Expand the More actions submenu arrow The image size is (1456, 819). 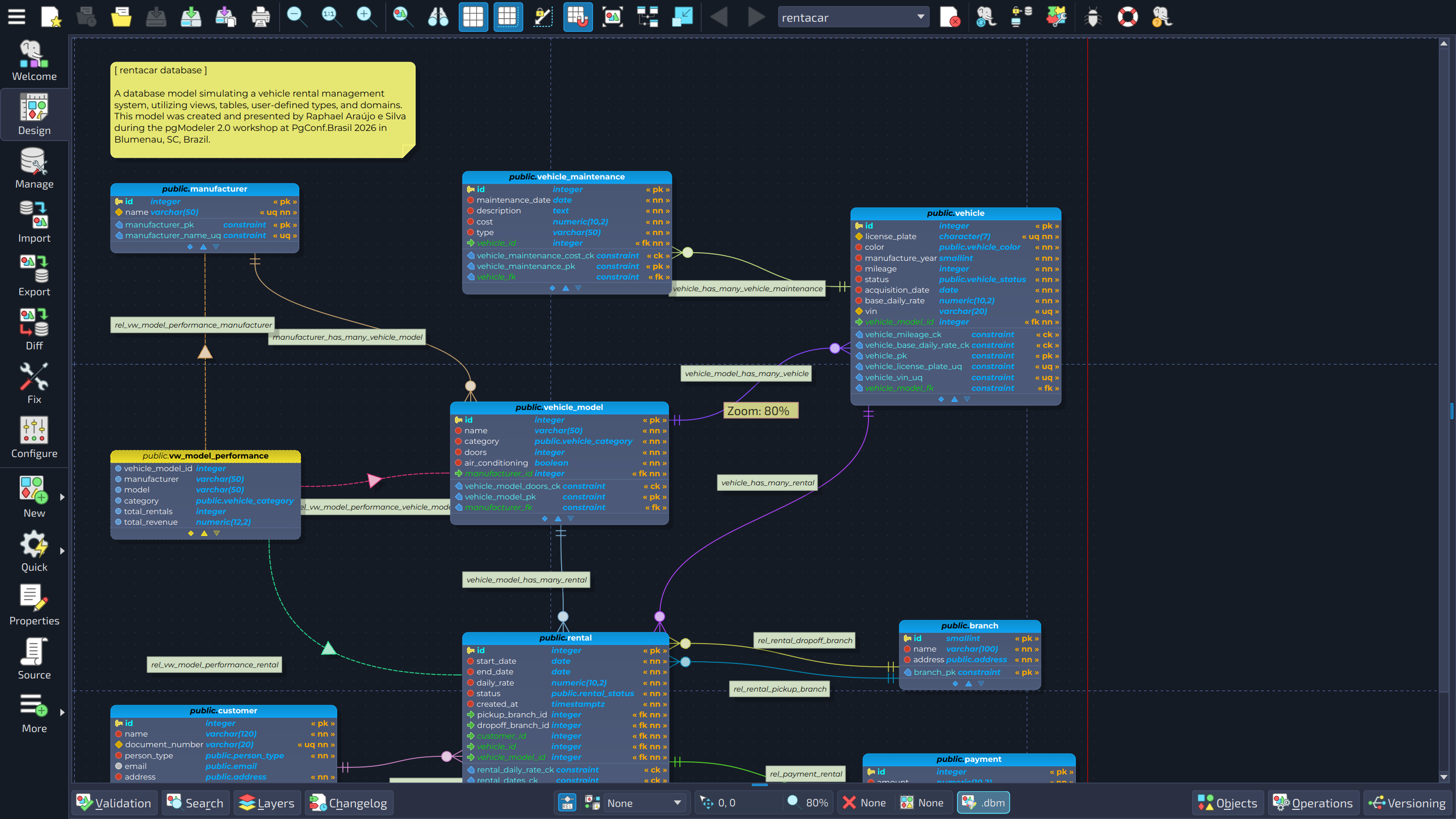(x=62, y=713)
